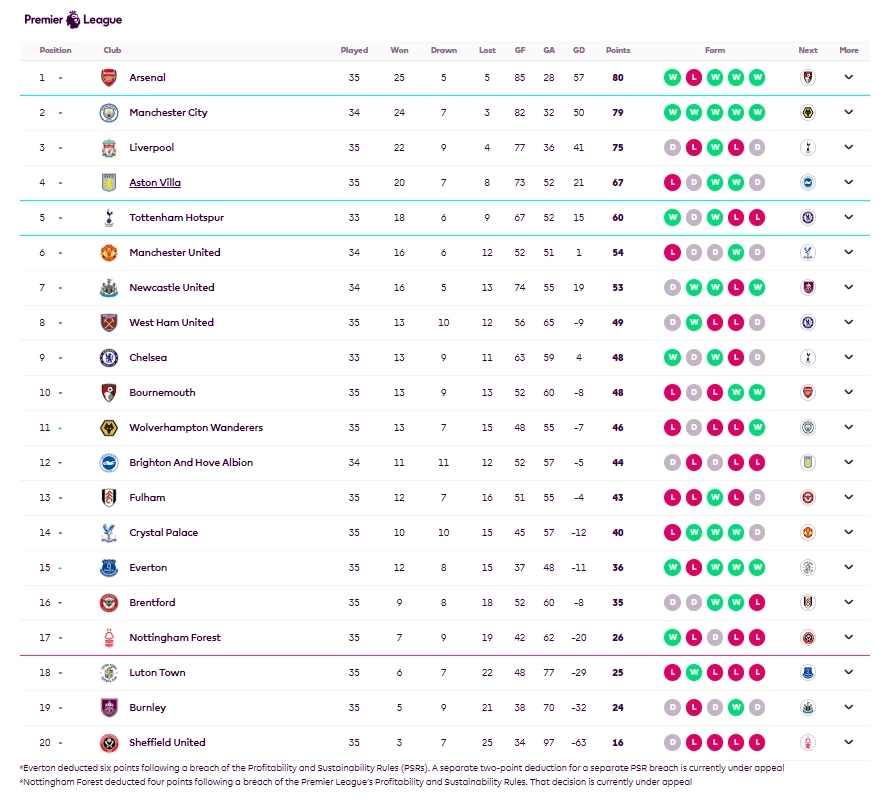This screenshot has height=802, width=895.
Task: Click the Manchester City crest icon
Action: click(109, 113)
